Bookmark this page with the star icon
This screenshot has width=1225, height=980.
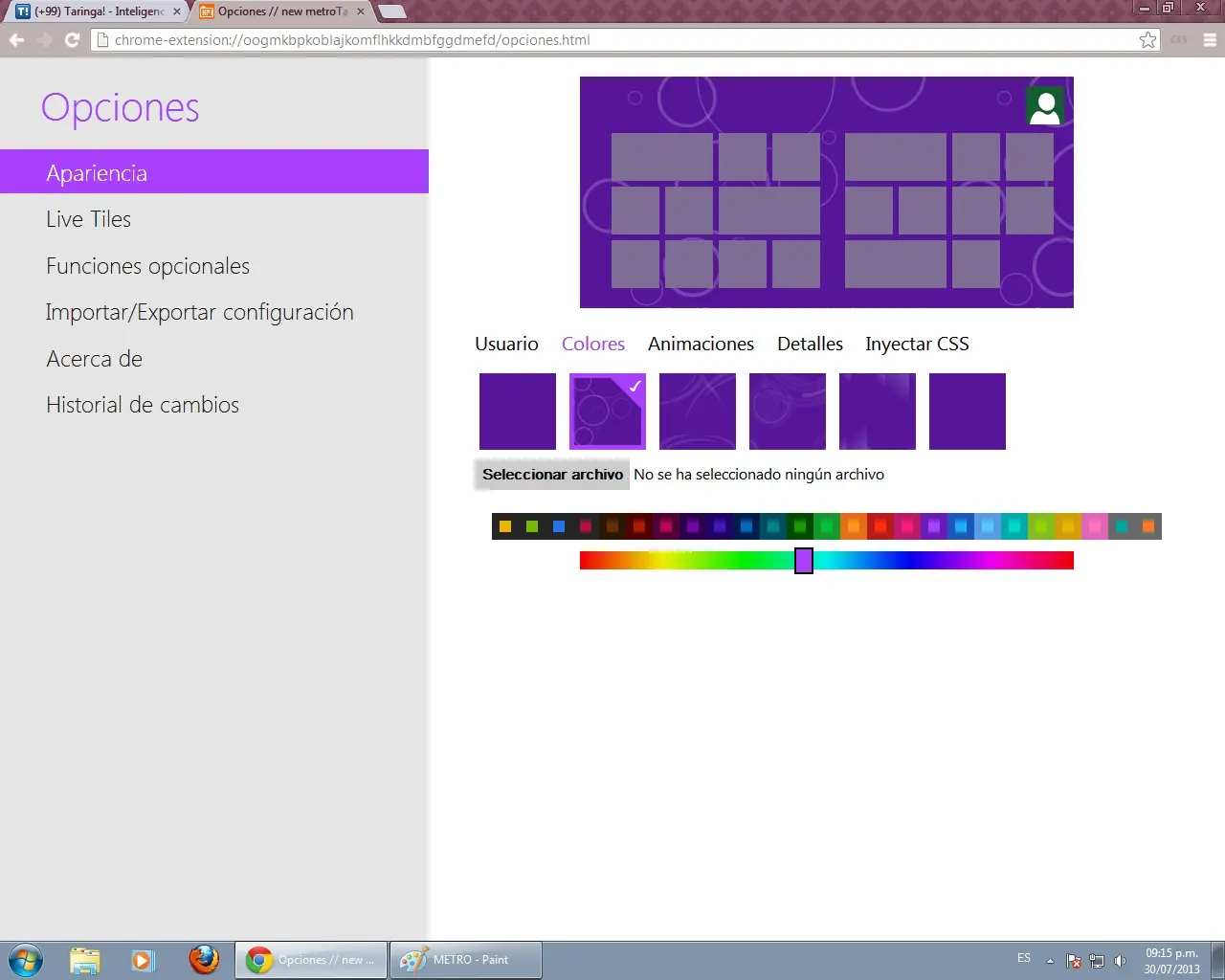coord(1147,40)
